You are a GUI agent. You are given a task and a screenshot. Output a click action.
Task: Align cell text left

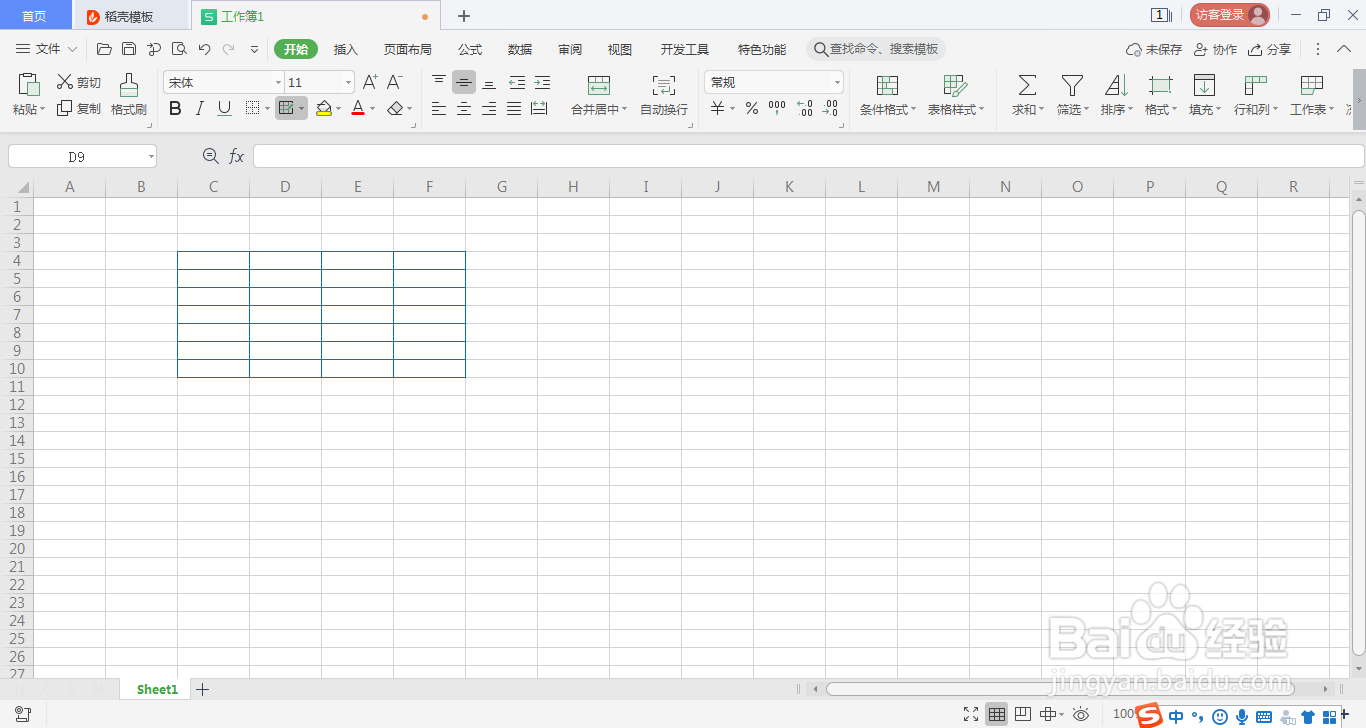tap(439, 108)
